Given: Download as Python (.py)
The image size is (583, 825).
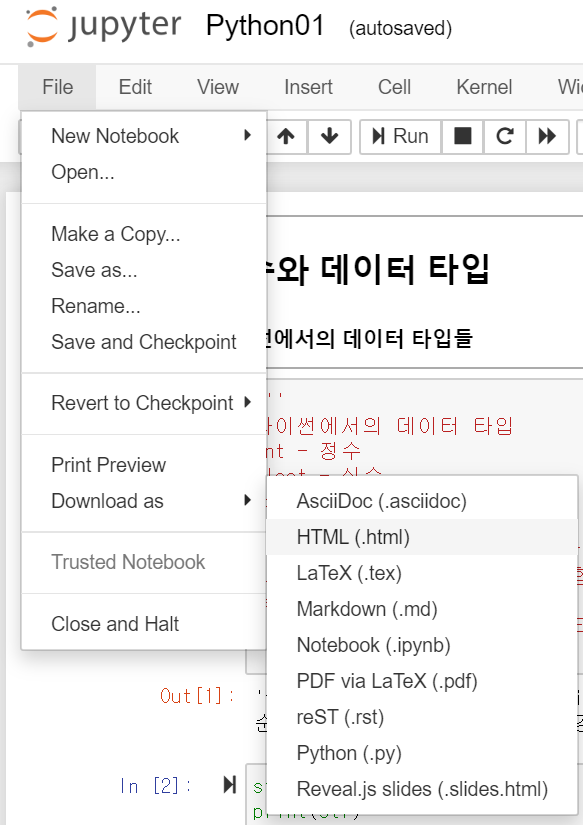Looking at the screenshot, I should (422, 753).
